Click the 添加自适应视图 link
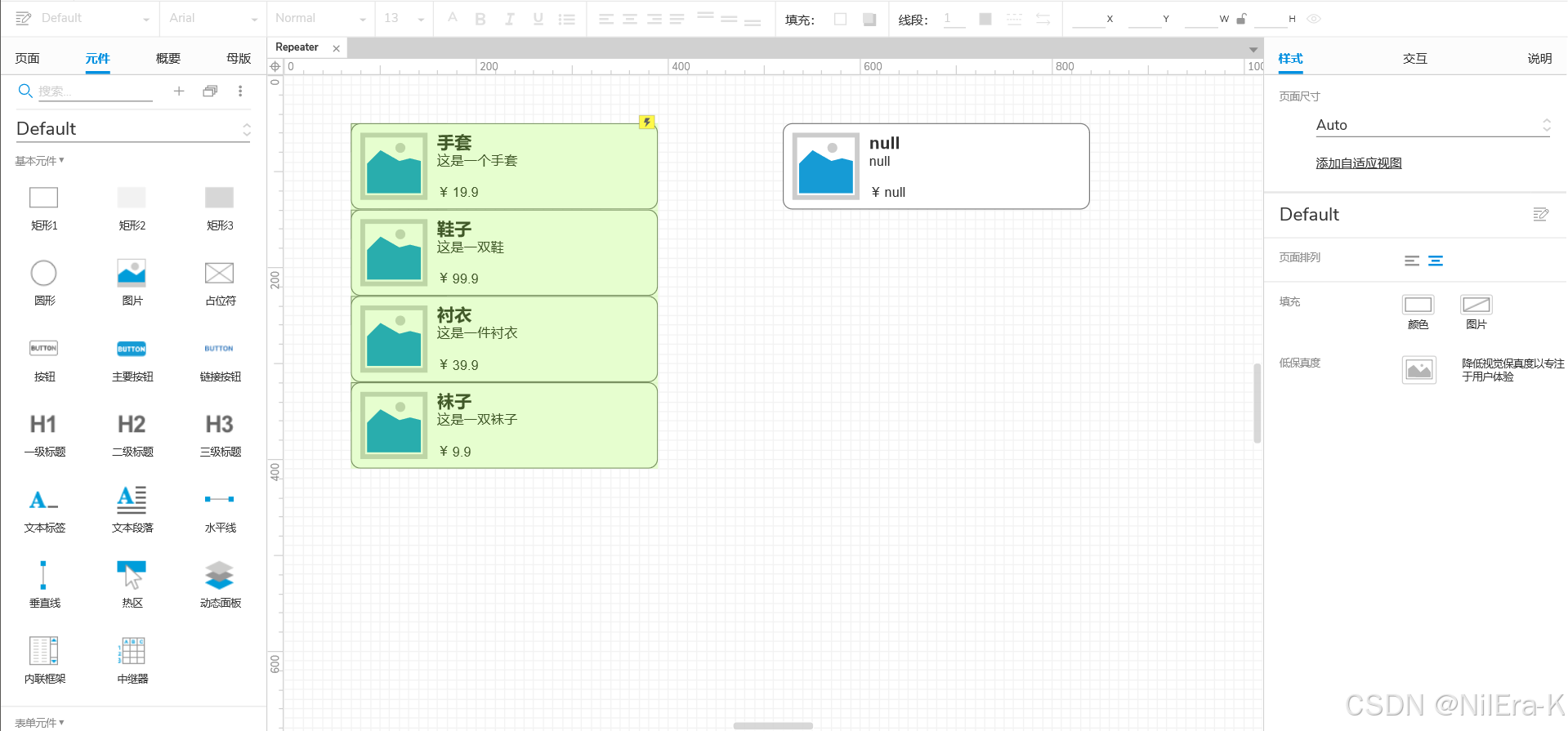Image resolution: width=1568 pixels, height=731 pixels. pyautogui.click(x=1358, y=163)
